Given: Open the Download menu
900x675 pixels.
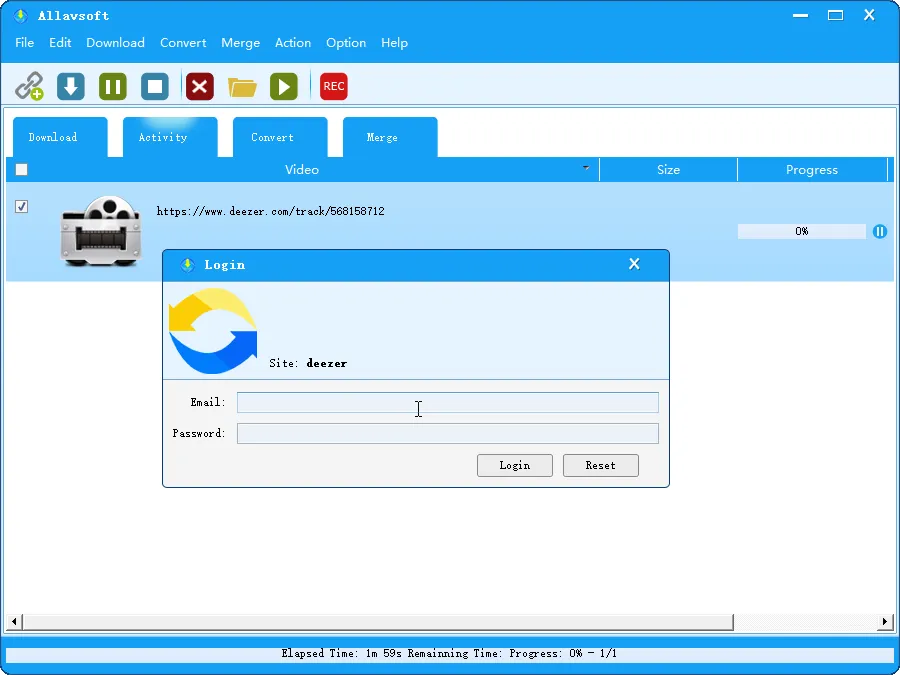Looking at the screenshot, I should (x=115, y=42).
